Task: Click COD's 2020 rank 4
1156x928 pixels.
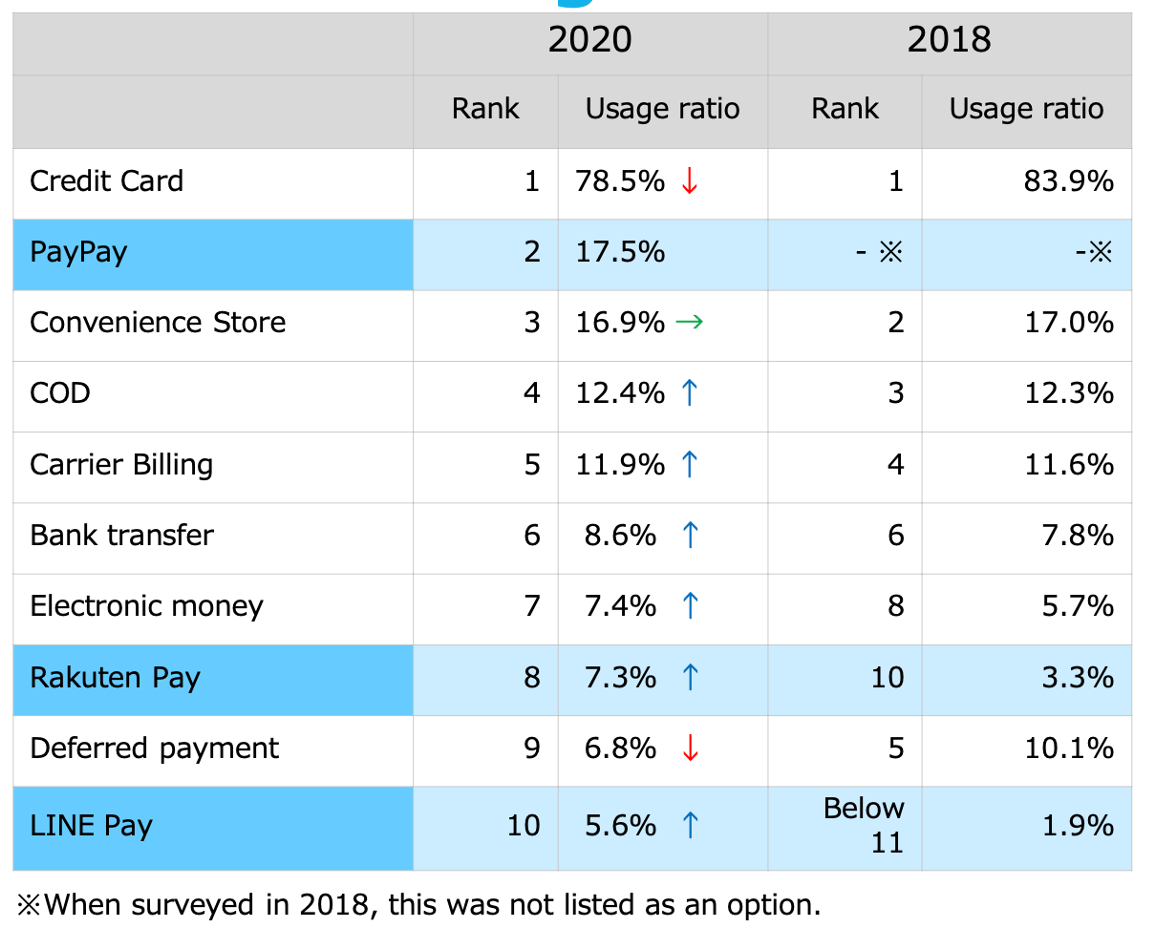Action: pos(532,393)
